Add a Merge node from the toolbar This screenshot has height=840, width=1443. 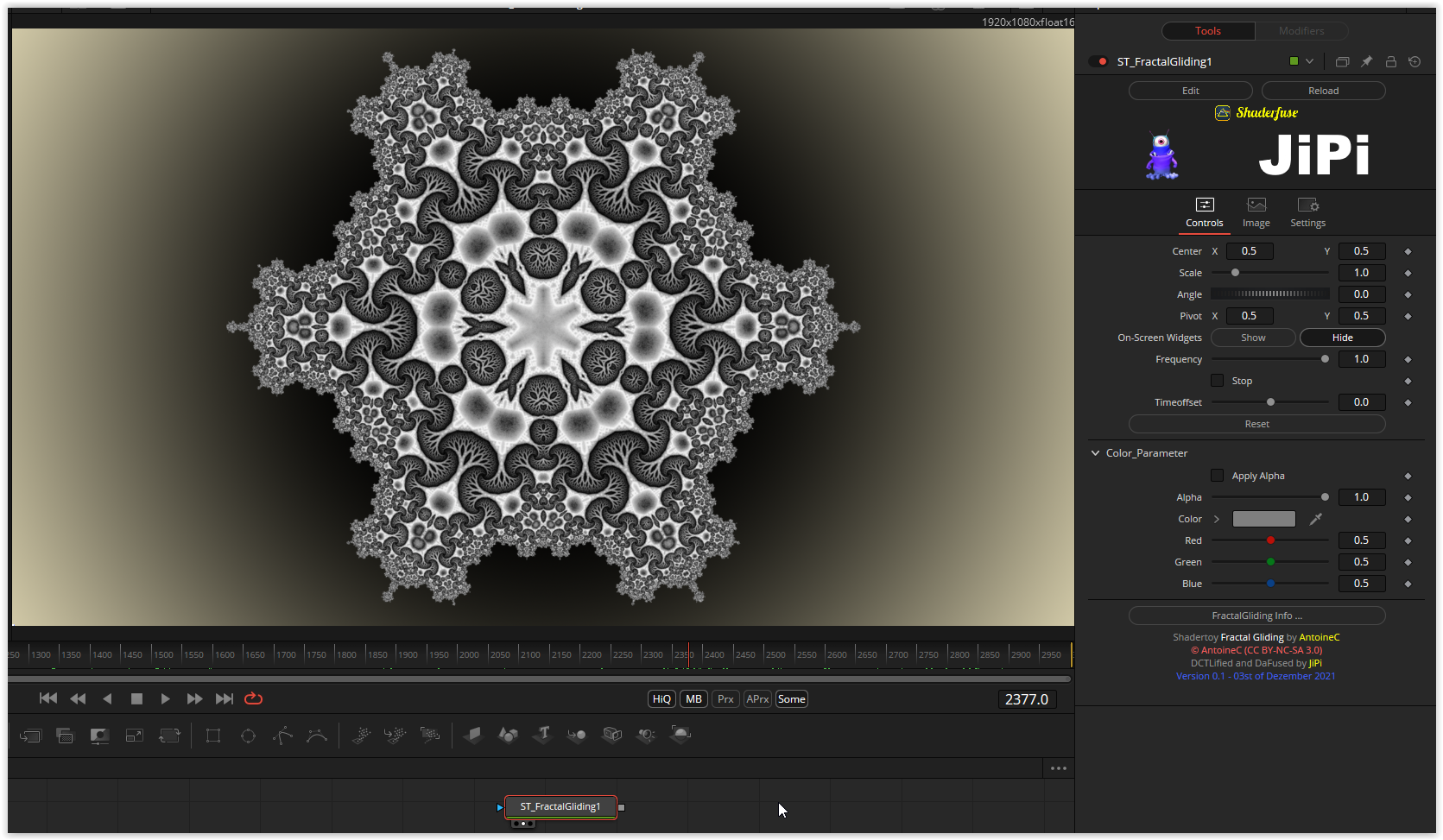click(x=30, y=736)
